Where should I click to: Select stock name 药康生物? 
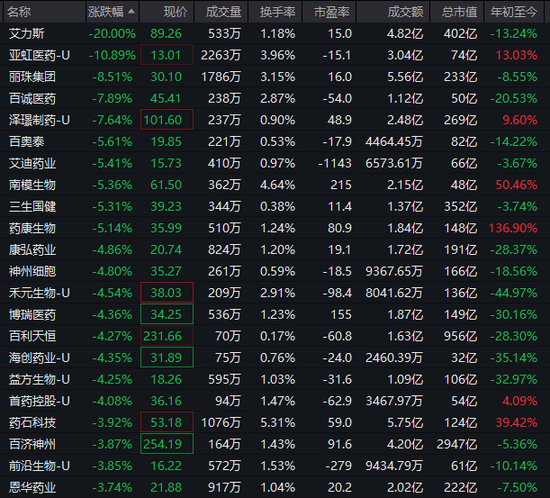point(32,228)
